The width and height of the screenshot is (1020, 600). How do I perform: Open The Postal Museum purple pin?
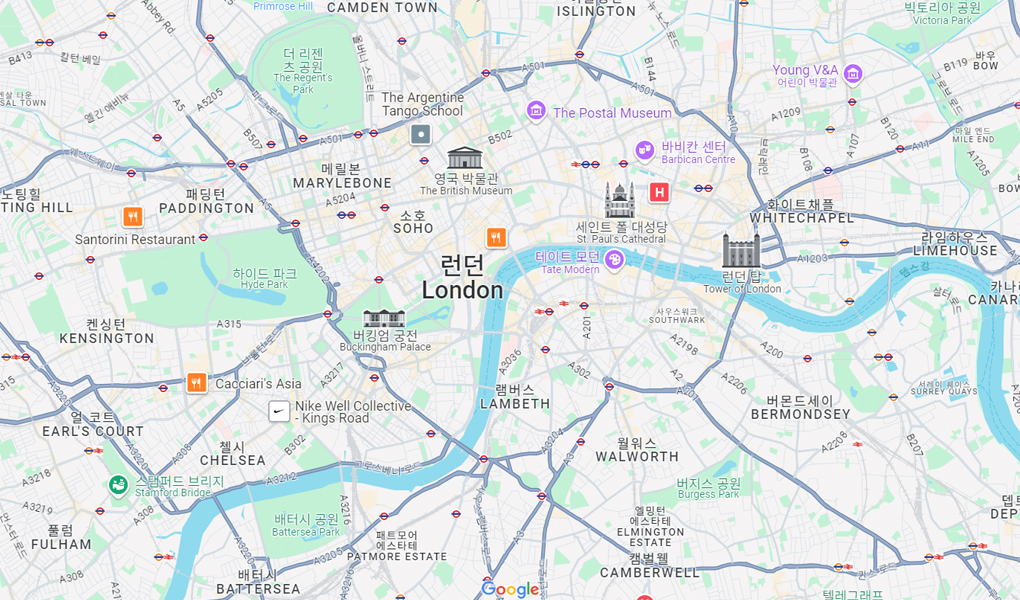(535, 111)
